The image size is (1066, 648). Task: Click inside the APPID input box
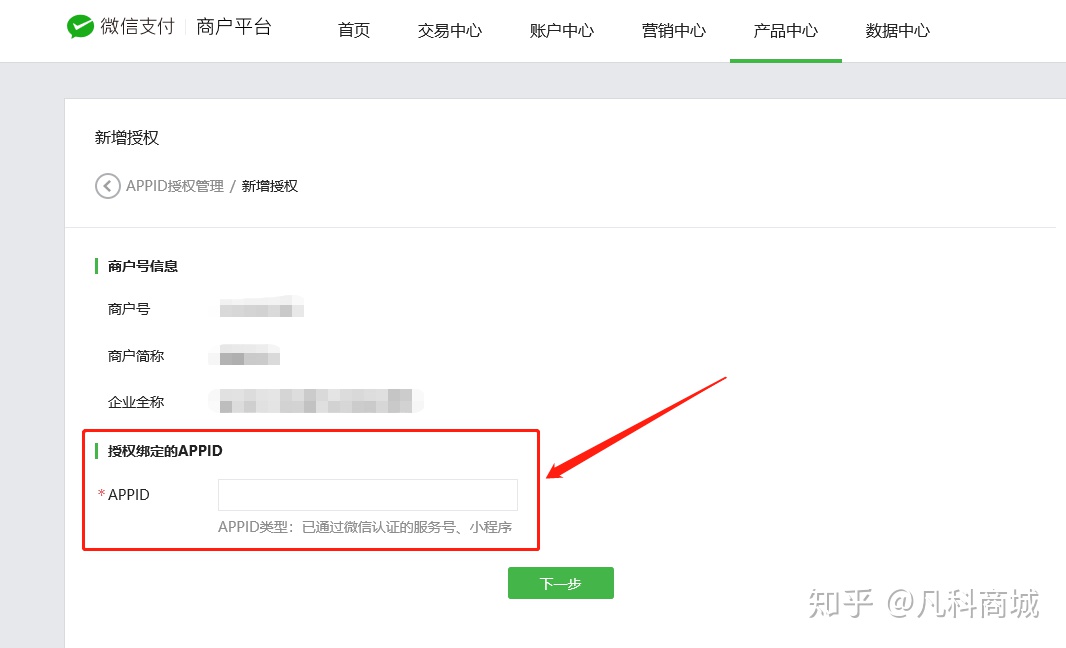point(367,494)
